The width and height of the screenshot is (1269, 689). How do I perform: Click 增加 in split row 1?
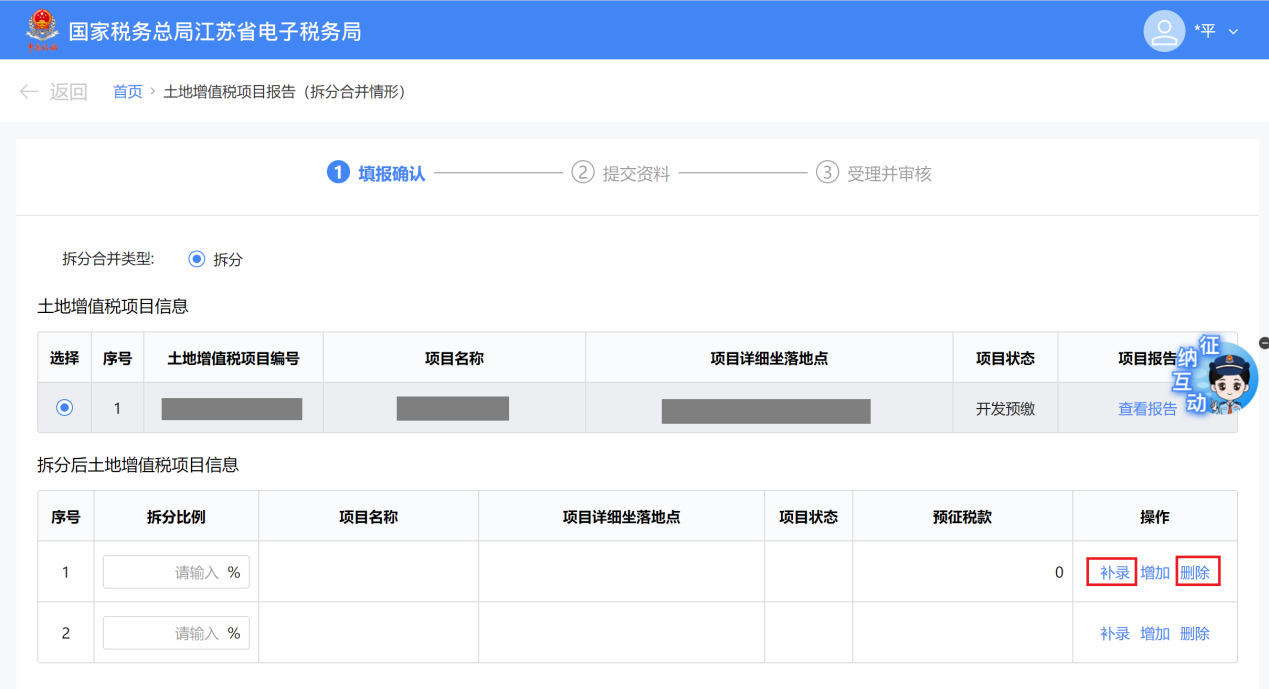click(x=1155, y=573)
